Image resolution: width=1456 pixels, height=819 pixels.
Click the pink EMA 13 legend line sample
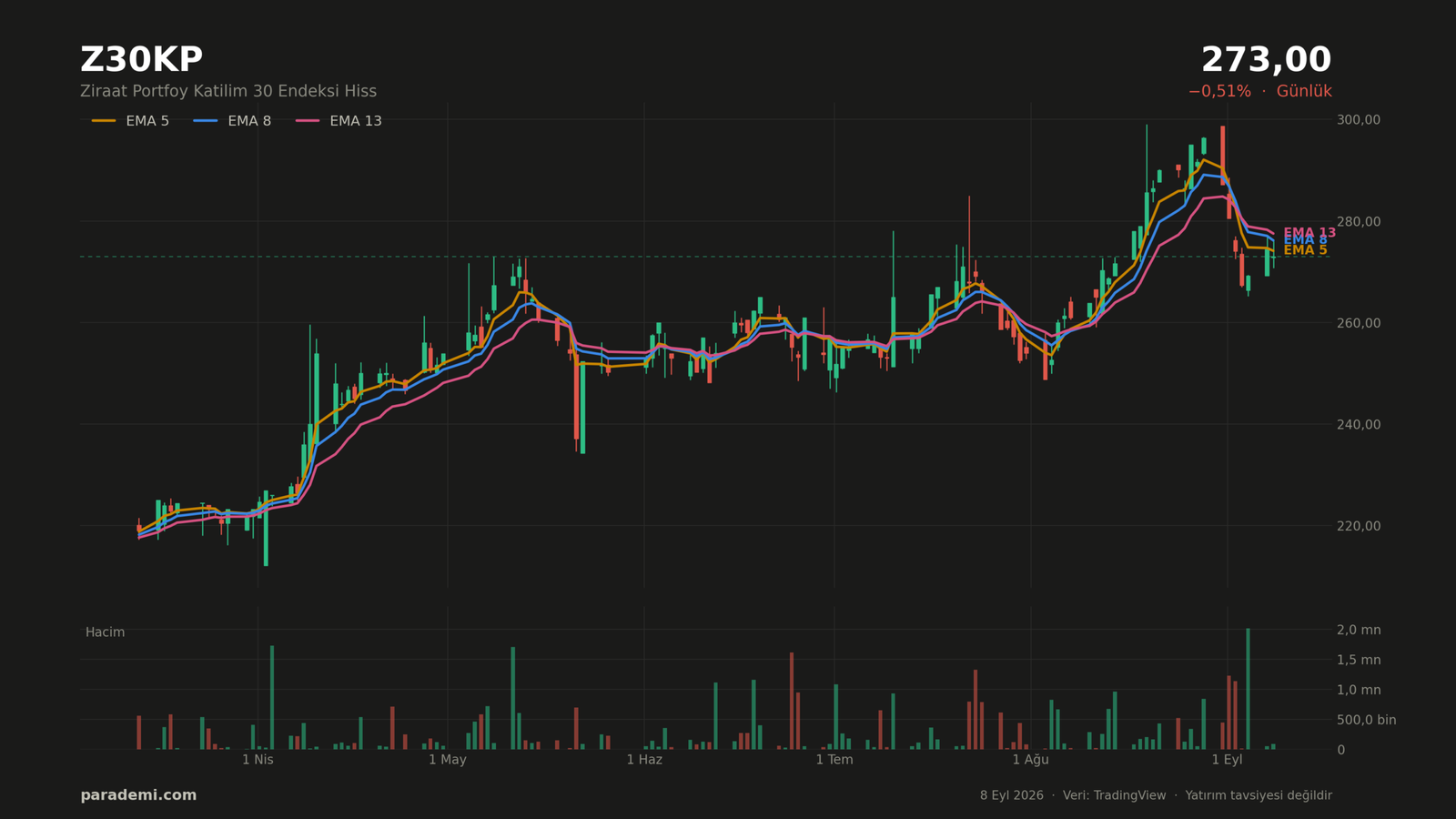click(x=308, y=121)
